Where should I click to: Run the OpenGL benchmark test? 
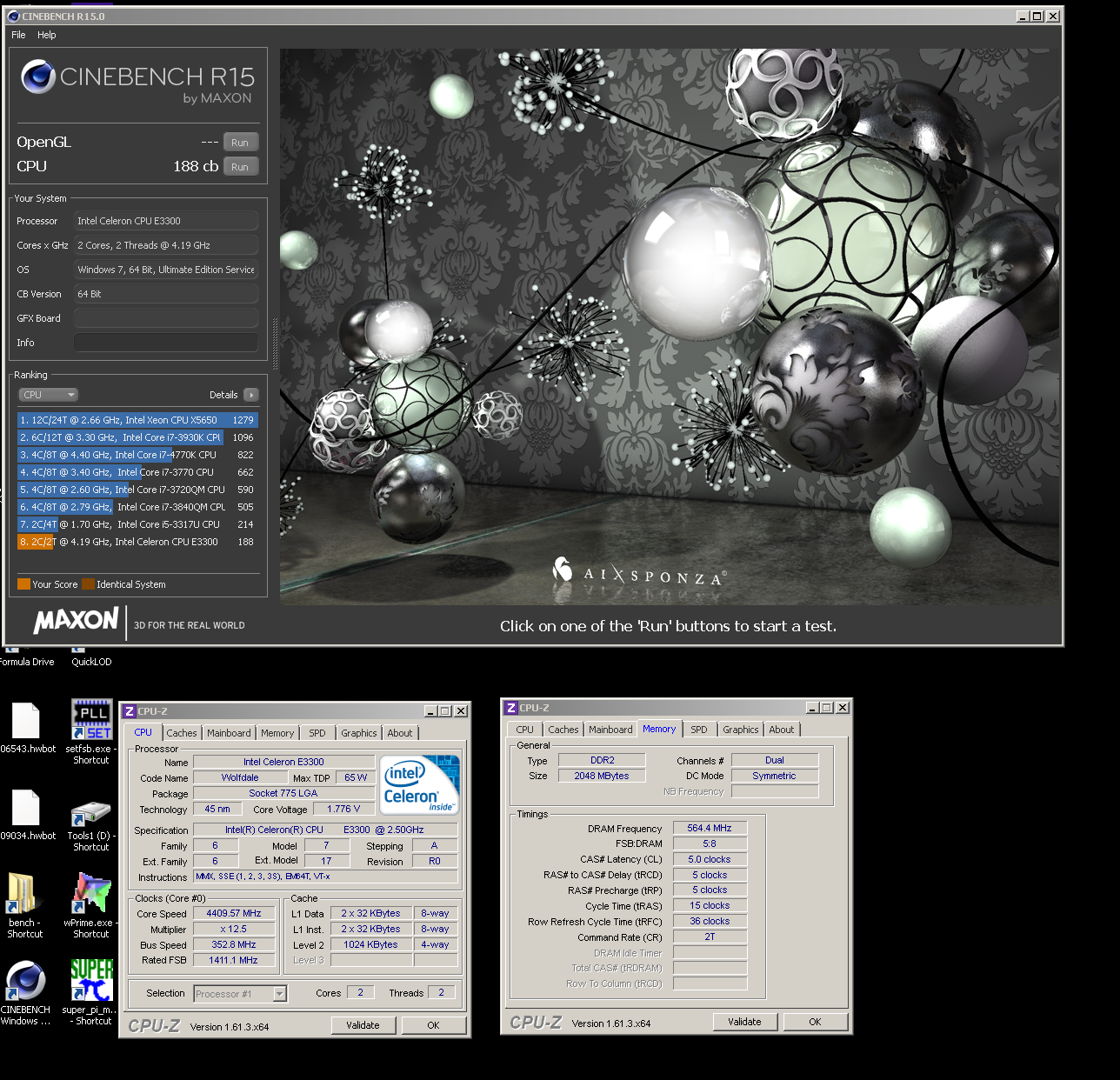pos(241,143)
